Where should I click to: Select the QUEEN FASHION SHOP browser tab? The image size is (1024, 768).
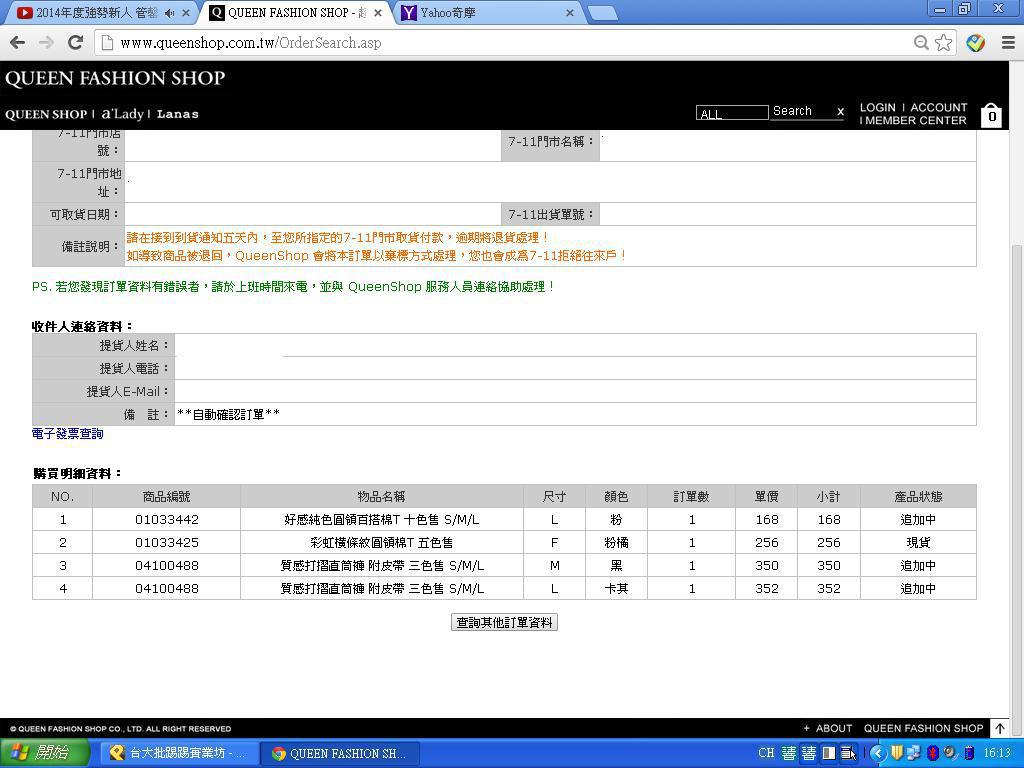[x=295, y=13]
